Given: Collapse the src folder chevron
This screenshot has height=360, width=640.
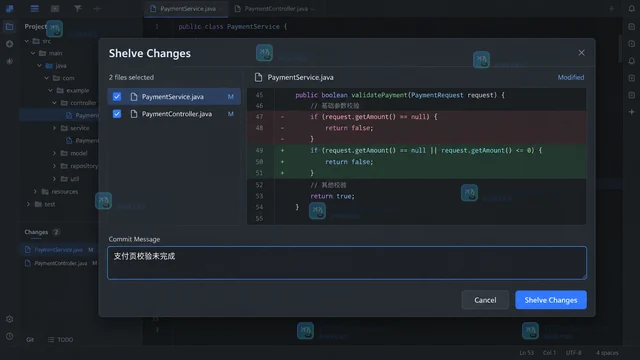Looking at the screenshot, I should click(27, 41).
